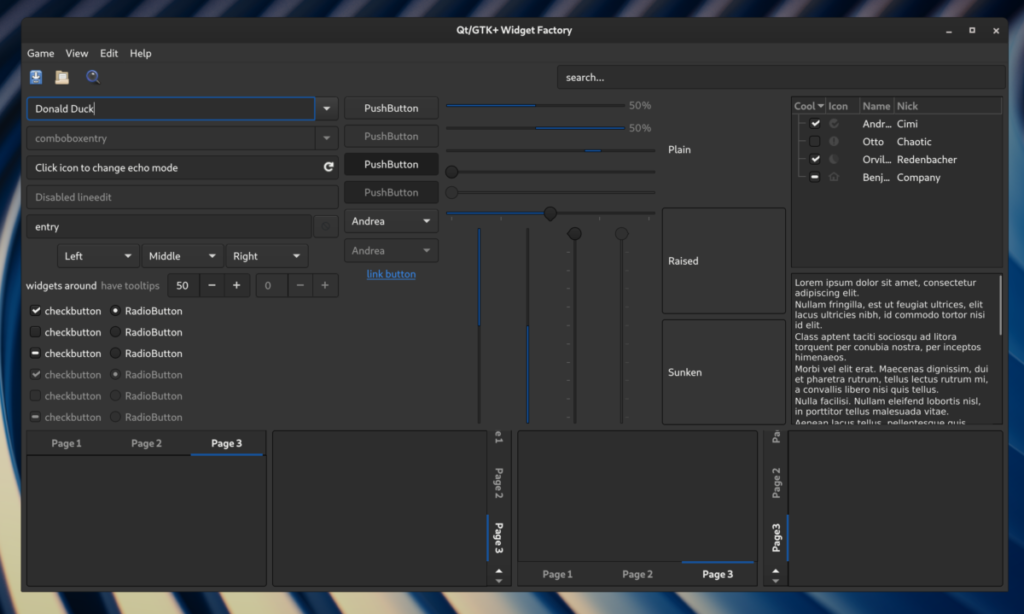Click the magnifying glass toolbar icon
The image size is (1024, 614).
93,77
